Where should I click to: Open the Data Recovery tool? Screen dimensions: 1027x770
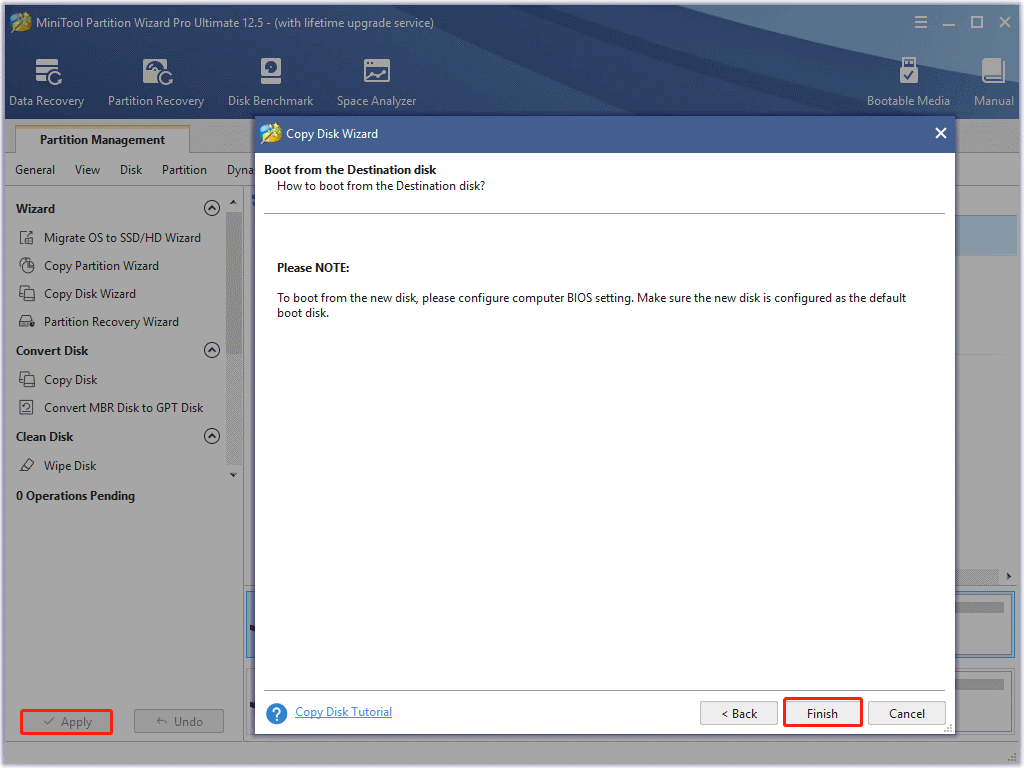tap(47, 82)
